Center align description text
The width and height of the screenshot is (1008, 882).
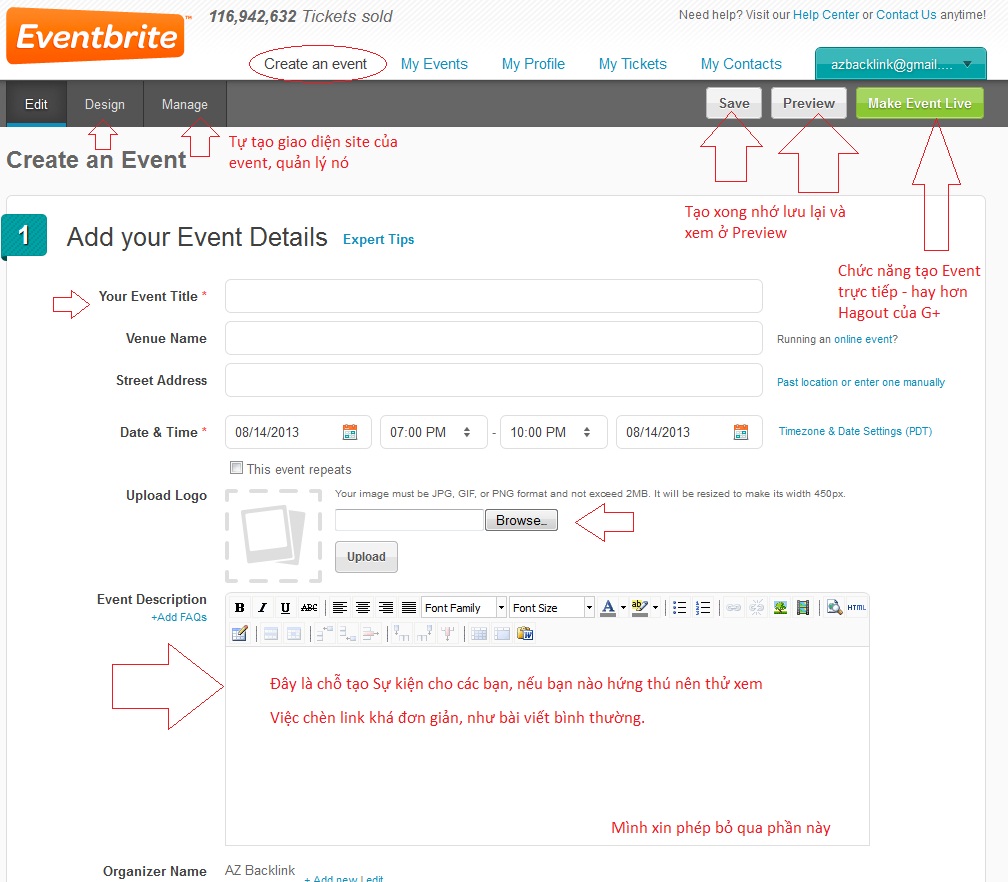(363, 608)
